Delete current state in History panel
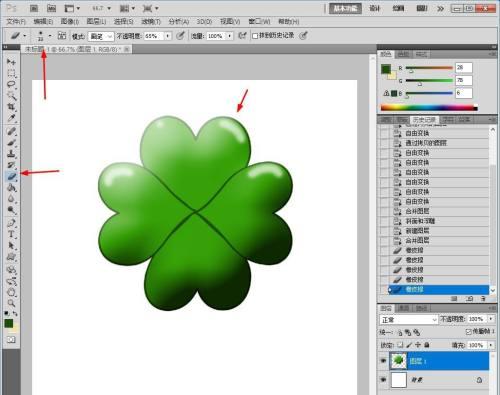The image size is (500, 395). pyautogui.click(x=483, y=299)
